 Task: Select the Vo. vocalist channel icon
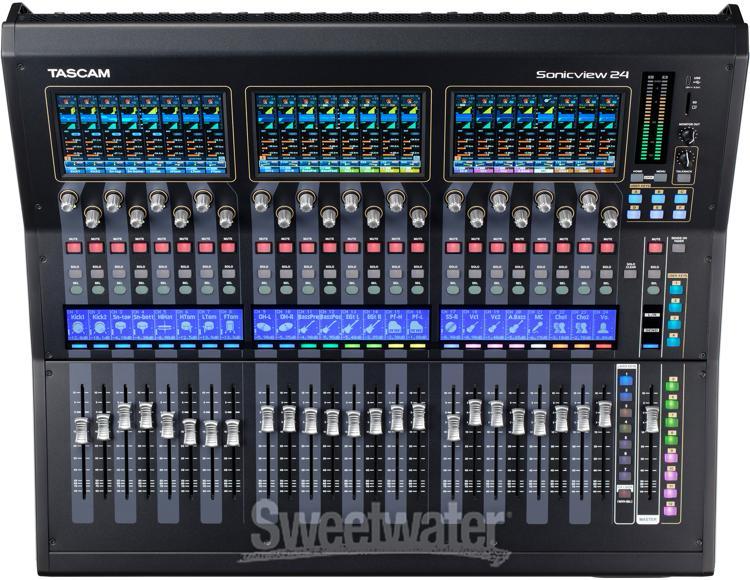point(605,327)
